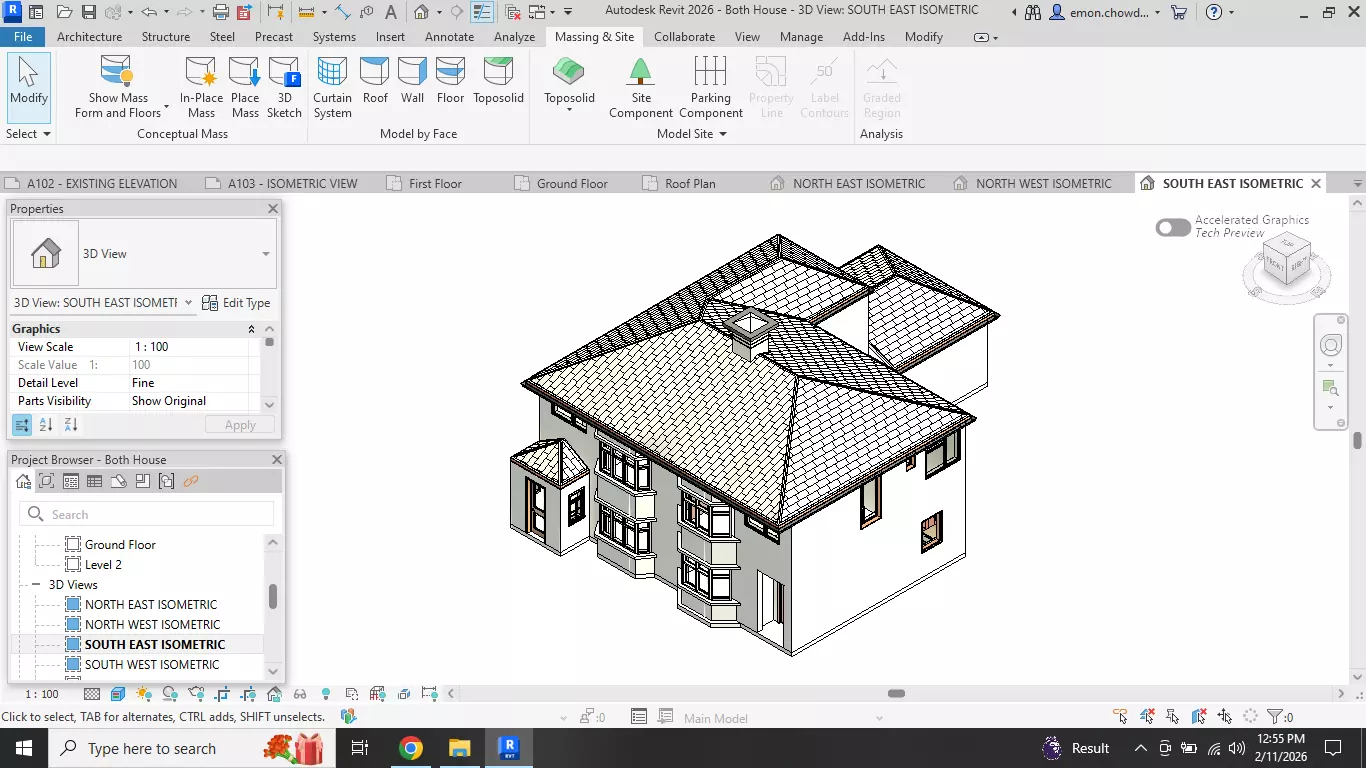Screen dimensions: 1366x768
Task: Choose Toposolid in Model by Face panel
Action: pos(498,80)
